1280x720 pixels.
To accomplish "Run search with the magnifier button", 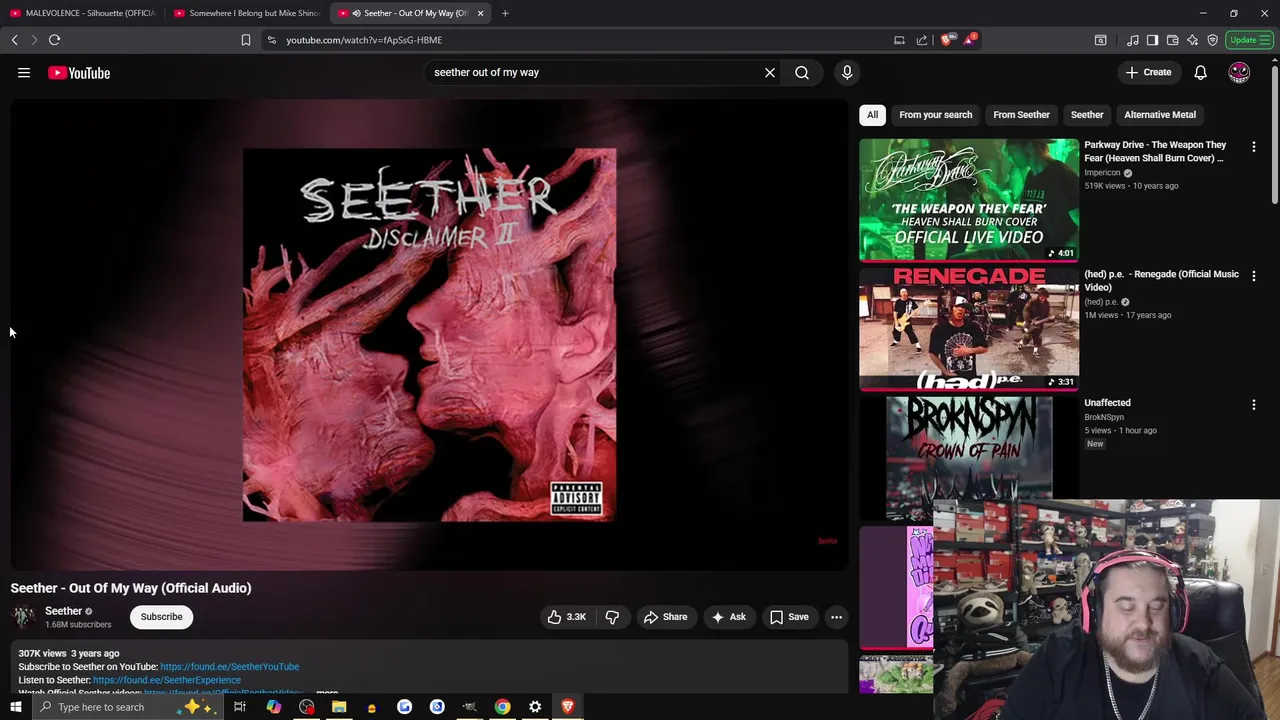I will click(x=802, y=72).
